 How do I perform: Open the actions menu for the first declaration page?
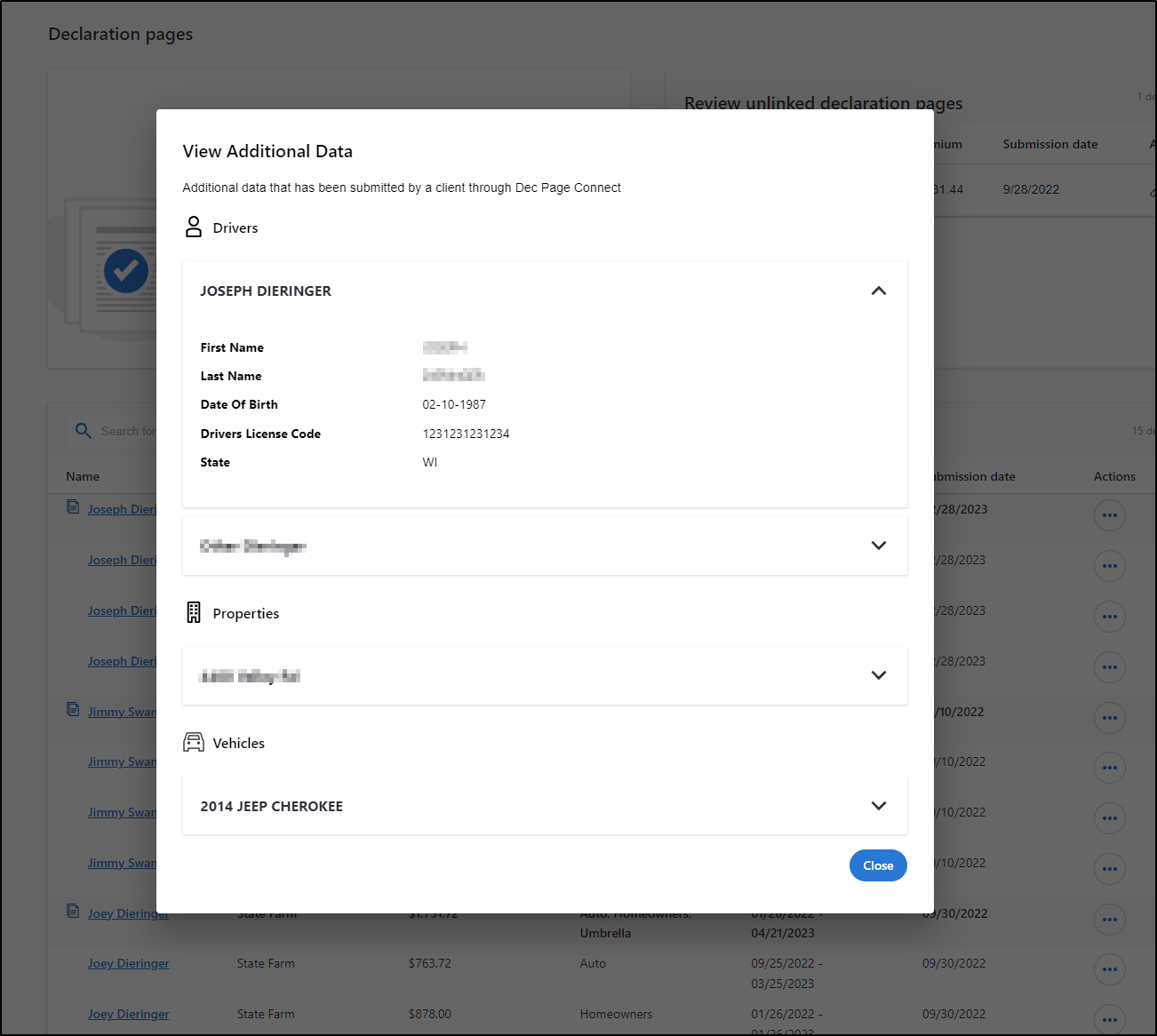pyautogui.click(x=1110, y=515)
